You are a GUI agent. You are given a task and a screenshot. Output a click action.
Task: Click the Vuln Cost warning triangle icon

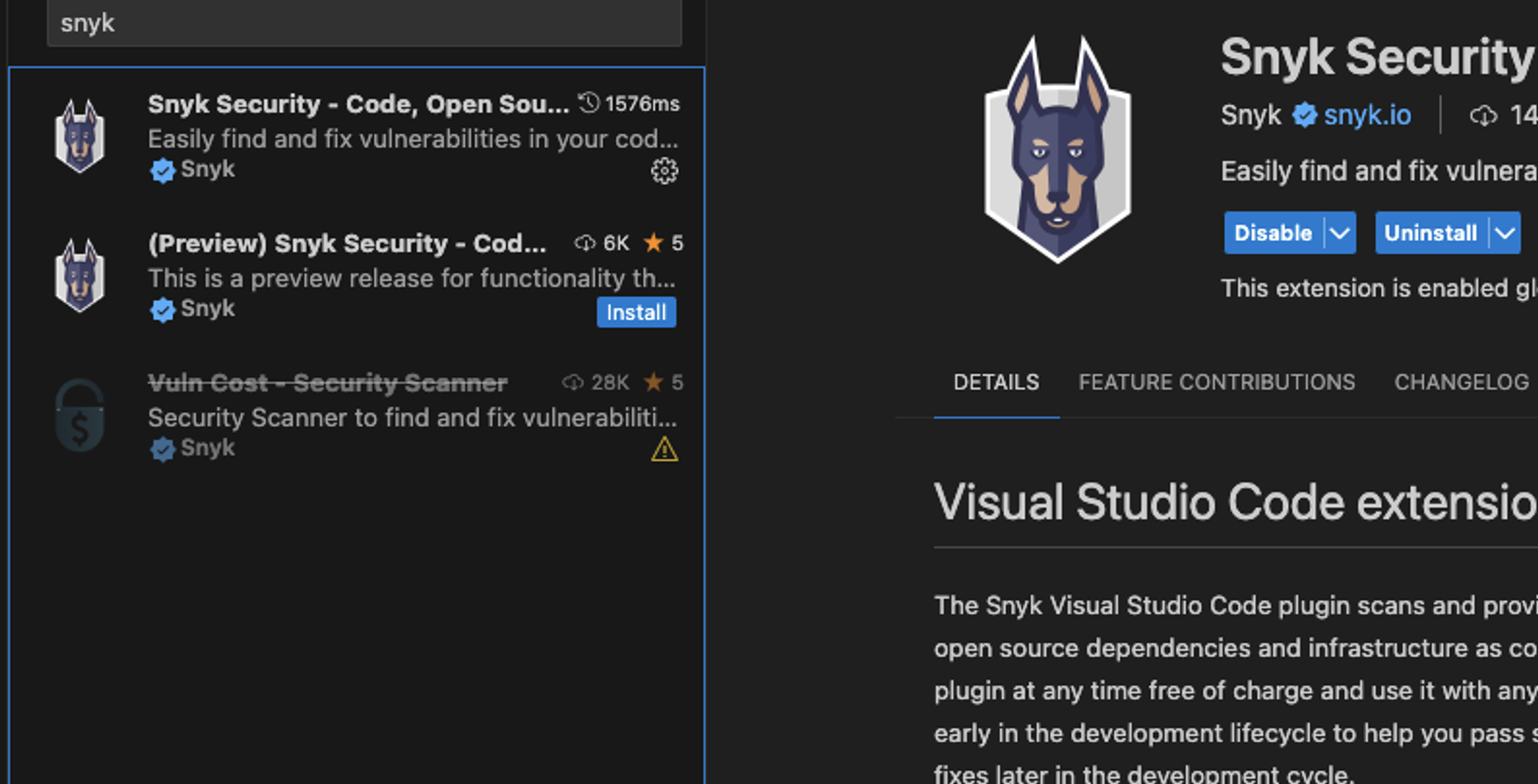(664, 449)
